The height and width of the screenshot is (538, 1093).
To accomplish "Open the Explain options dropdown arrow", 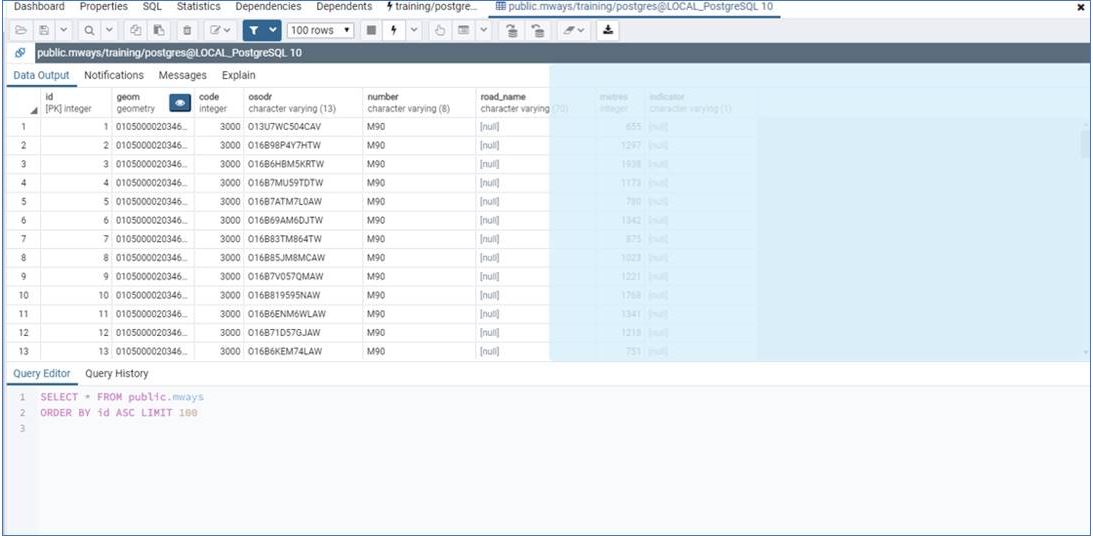I will coord(484,30).
